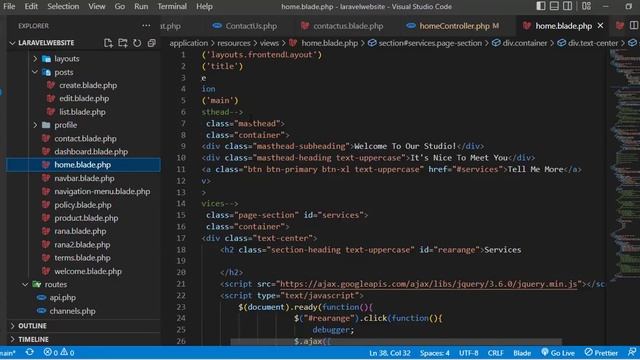Select the home.blade.php editor tab
This screenshot has width=640, height=360.
[x=563, y=26]
